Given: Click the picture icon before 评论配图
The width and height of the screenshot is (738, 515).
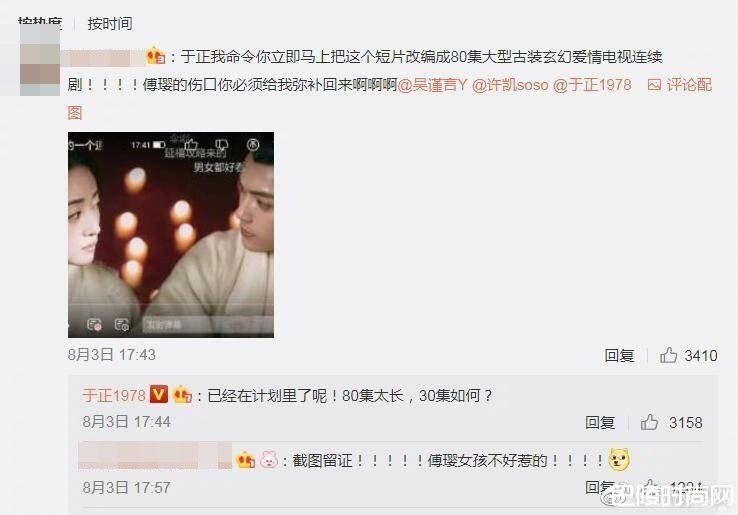Looking at the screenshot, I should [654, 85].
